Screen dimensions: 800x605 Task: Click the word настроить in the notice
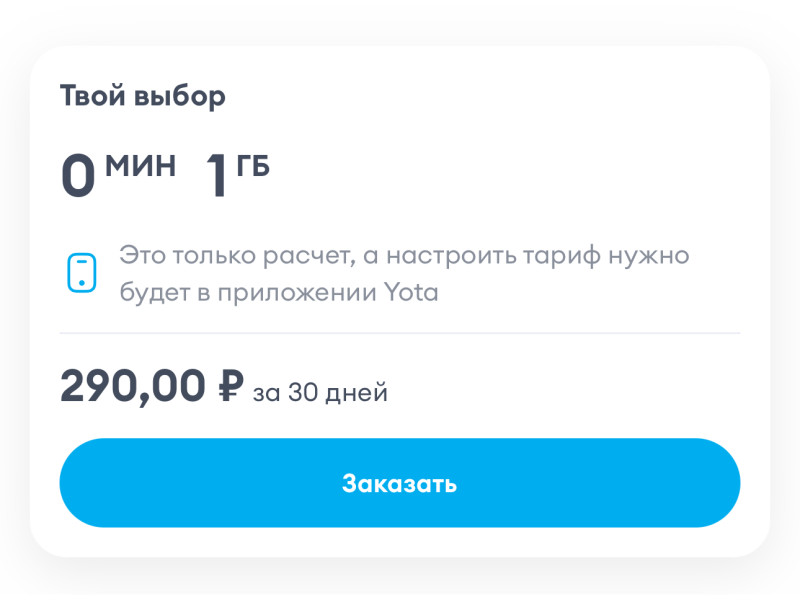[464, 255]
